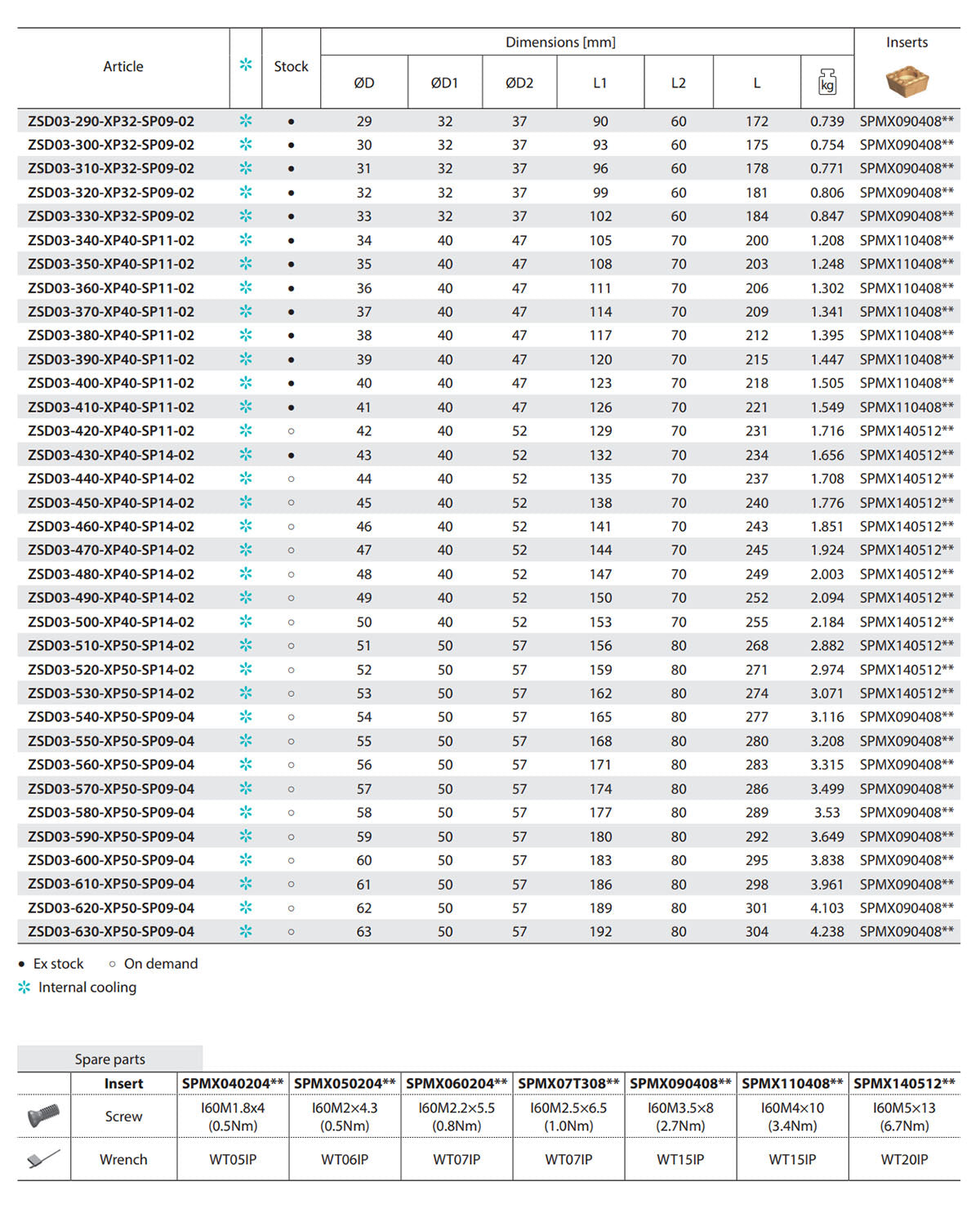Click the L2 column header

coord(679,83)
